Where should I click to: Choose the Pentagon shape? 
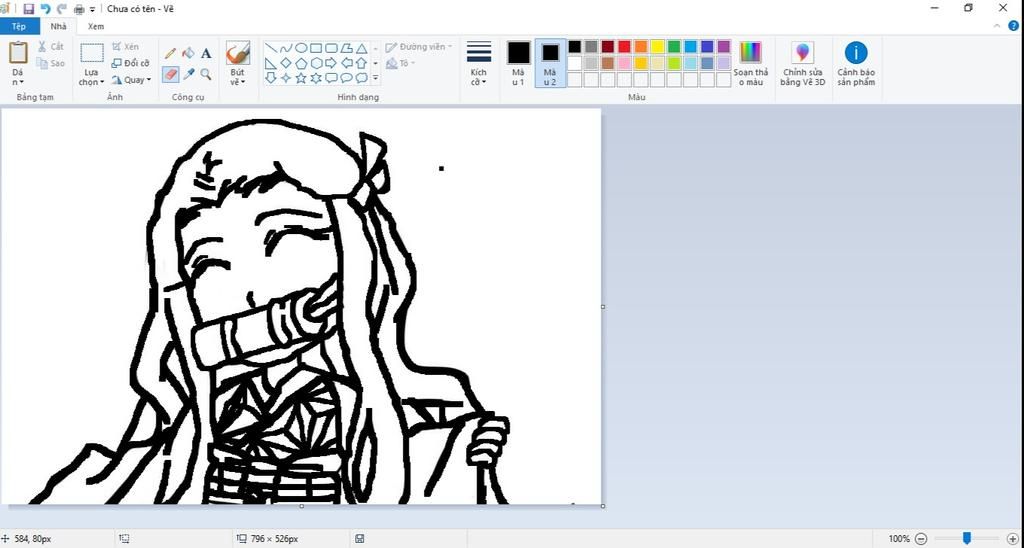coord(301,63)
